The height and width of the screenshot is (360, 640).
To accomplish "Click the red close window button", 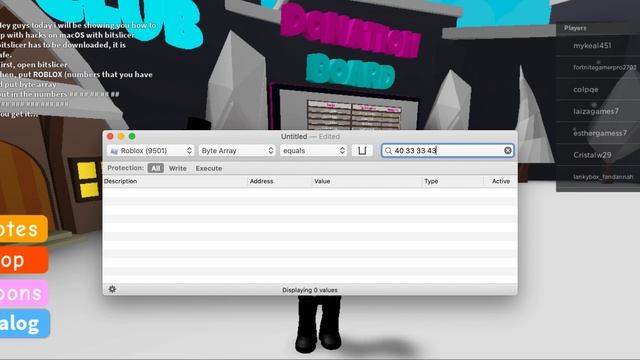I will point(110,136).
